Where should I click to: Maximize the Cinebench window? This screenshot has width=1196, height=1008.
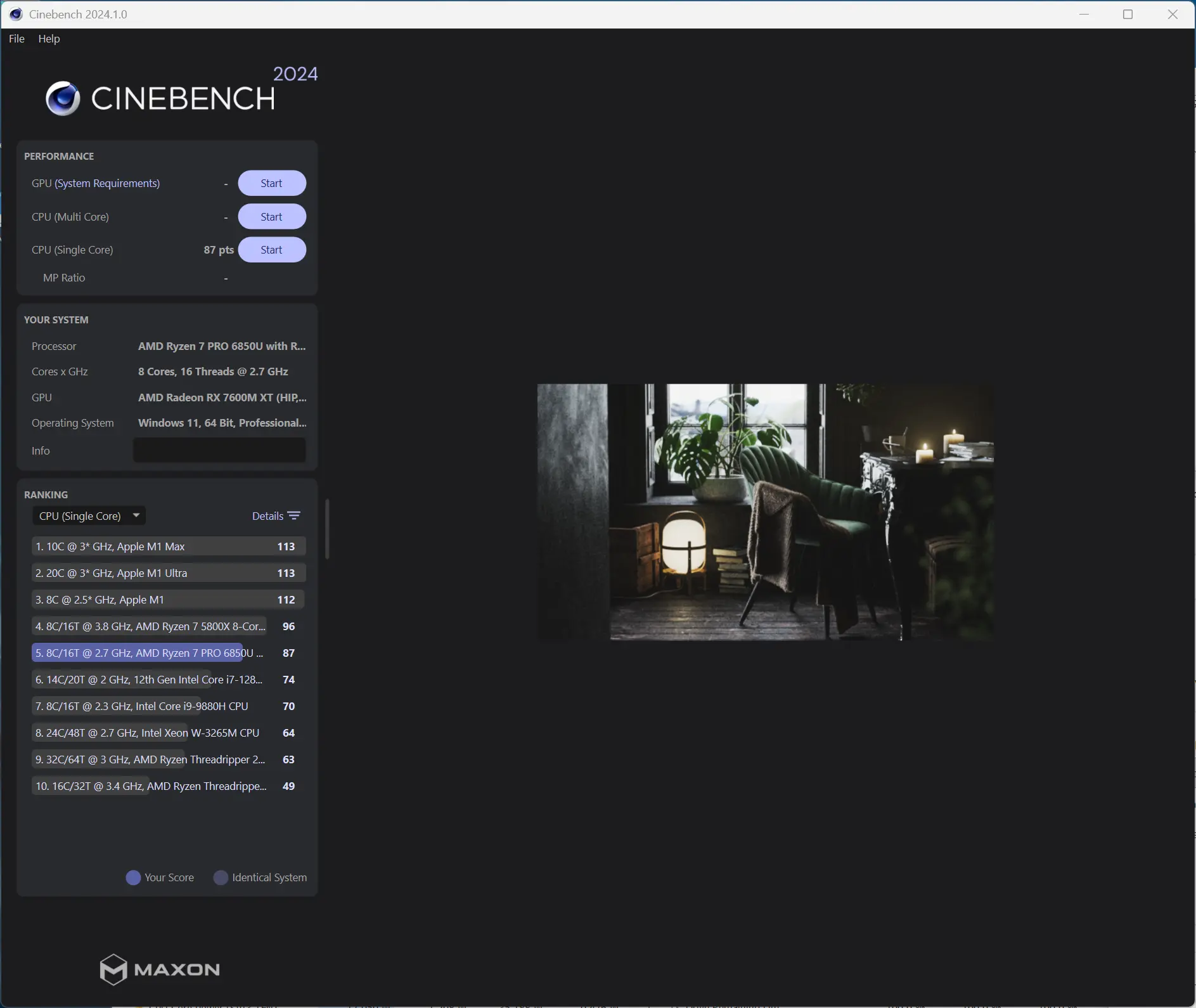click(x=1128, y=14)
